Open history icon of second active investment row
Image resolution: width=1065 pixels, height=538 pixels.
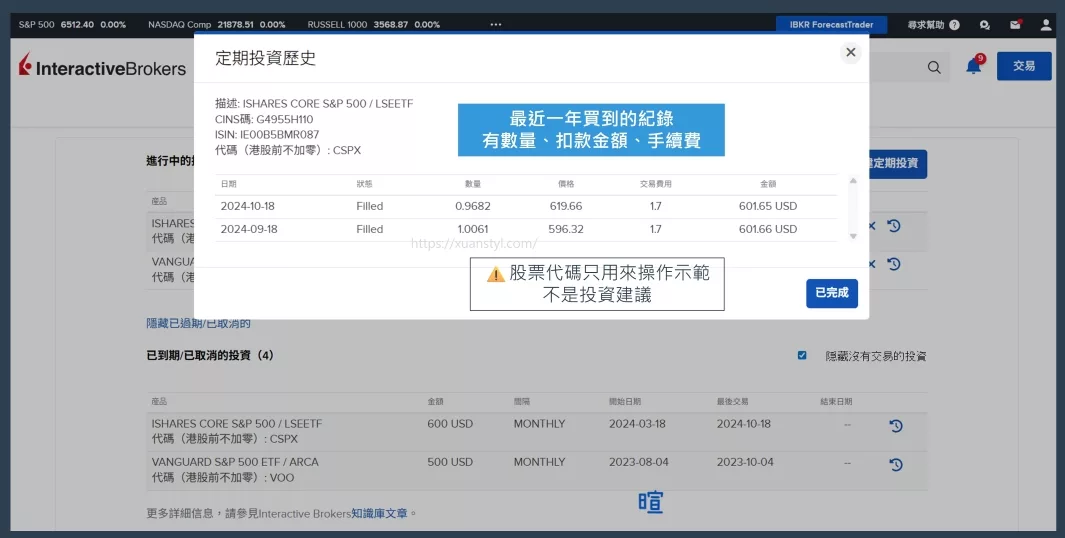[x=894, y=264]
